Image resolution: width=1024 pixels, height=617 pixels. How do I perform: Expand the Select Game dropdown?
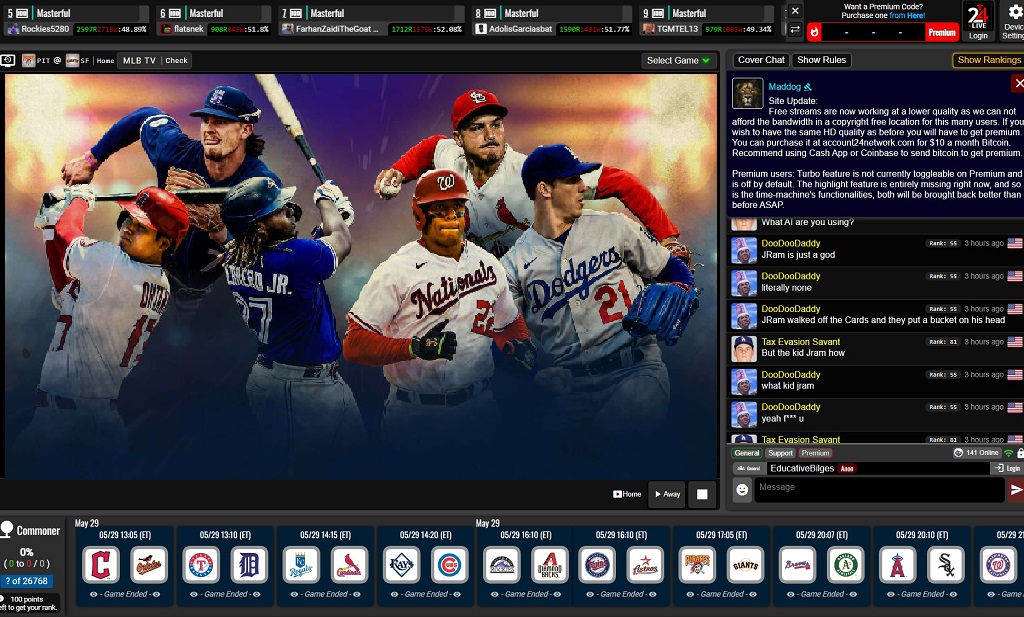(x=678, y=61)
